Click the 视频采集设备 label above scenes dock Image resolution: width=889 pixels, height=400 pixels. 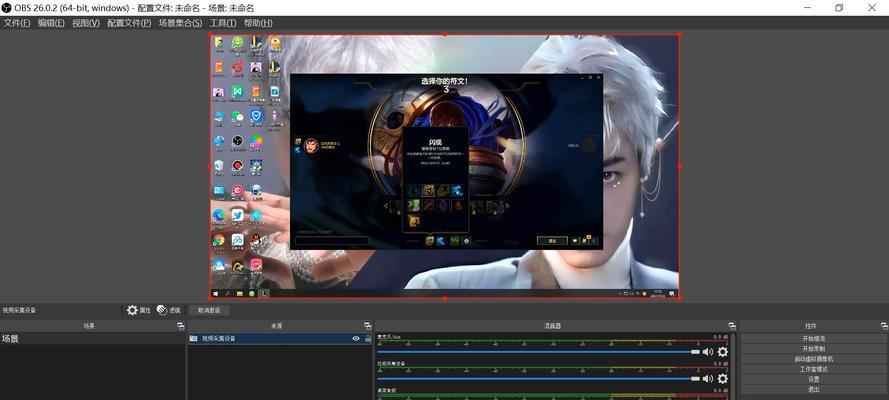19,310
